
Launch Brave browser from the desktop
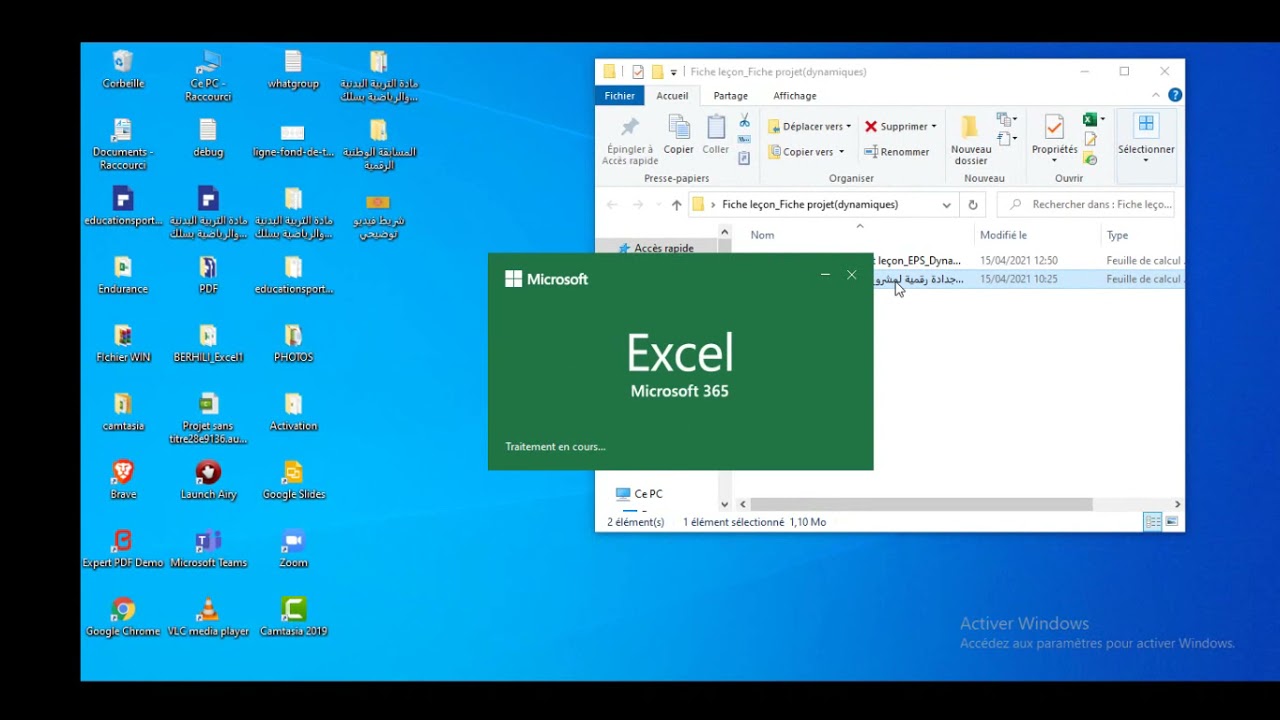(x=123, y=480)
